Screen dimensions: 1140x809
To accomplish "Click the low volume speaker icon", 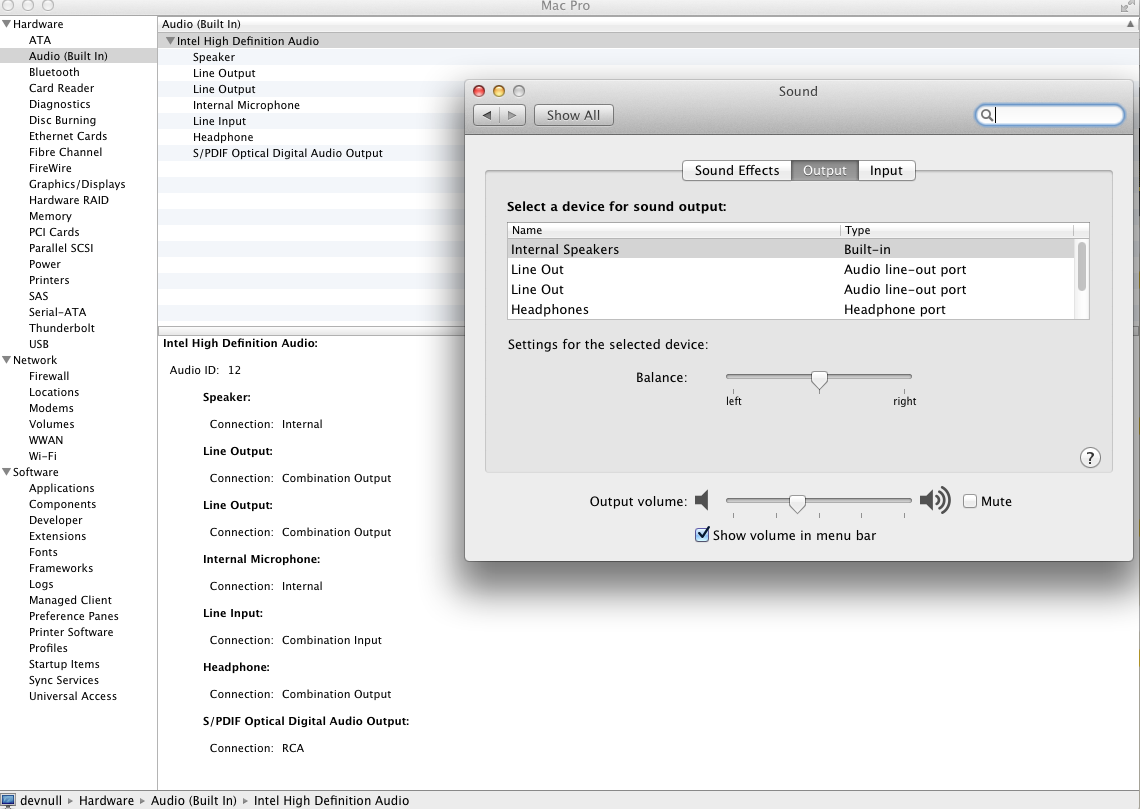I will (702, 500).
